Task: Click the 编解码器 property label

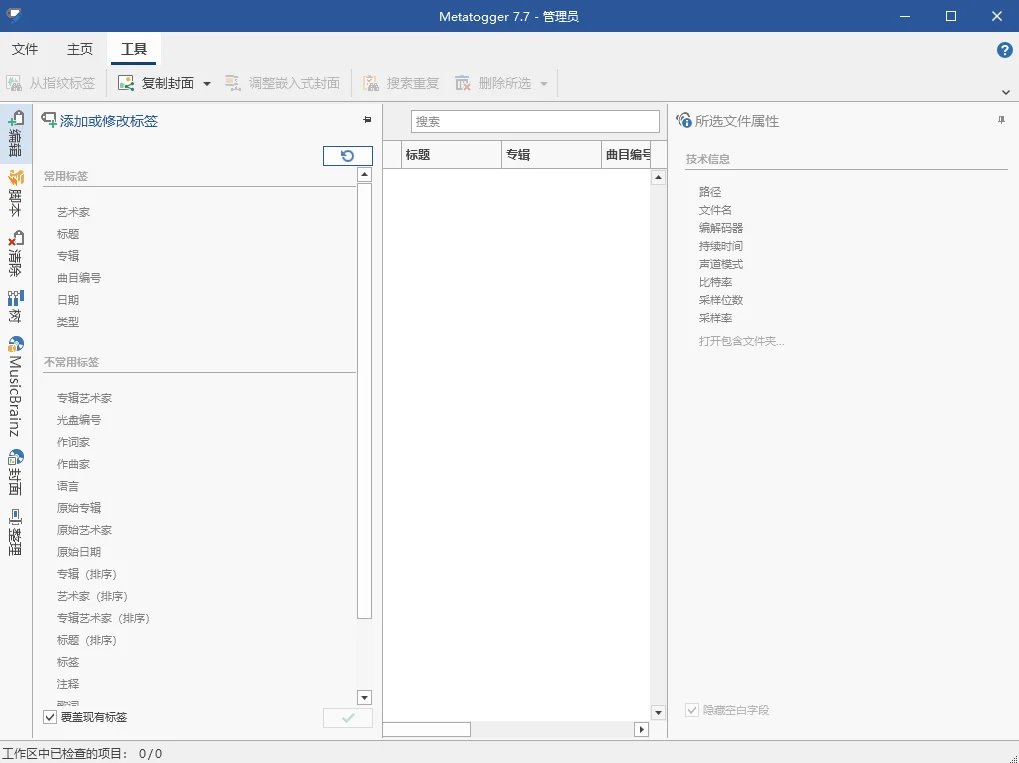Action: pyautogui.click(x=721, y=228)
